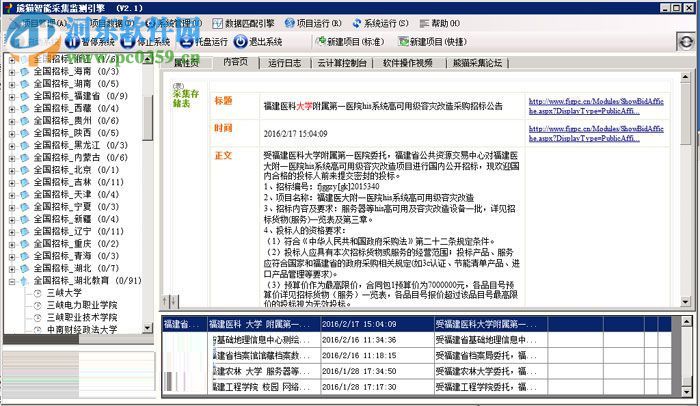Screen dimensions: 700x406
Task: Expand the 全国招标_内蒙古 tree node
Action: coord(12,158)
